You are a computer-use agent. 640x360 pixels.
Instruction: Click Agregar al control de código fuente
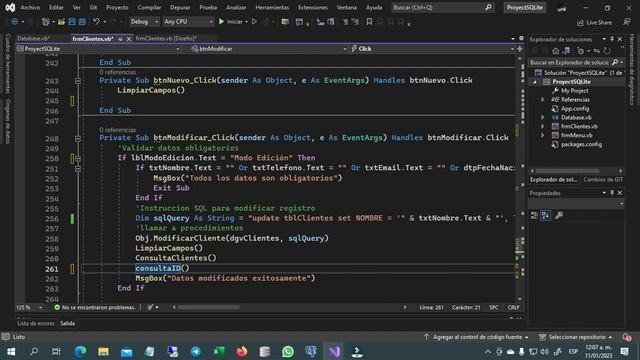(x=477, y=337)
